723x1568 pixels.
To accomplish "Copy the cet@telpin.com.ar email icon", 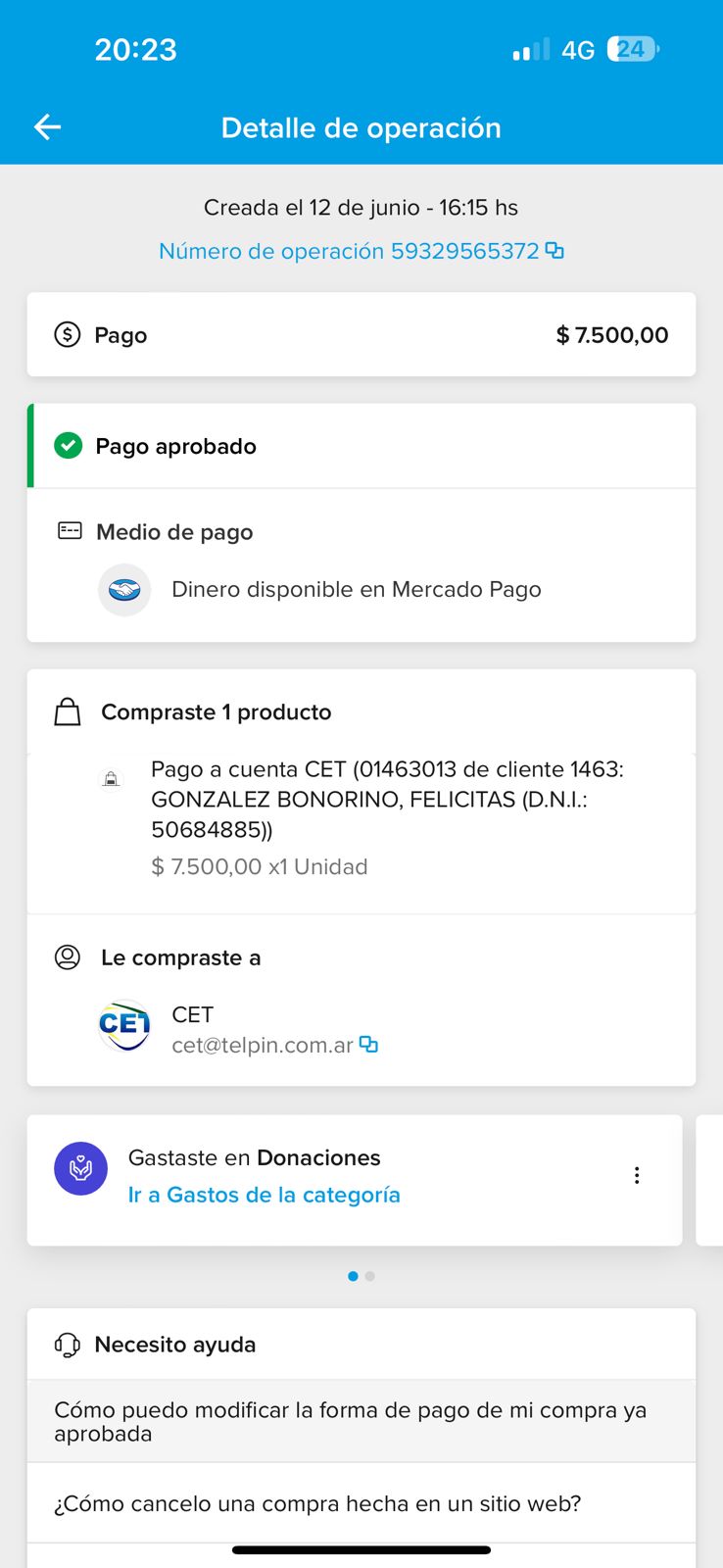I will 368,1045.
